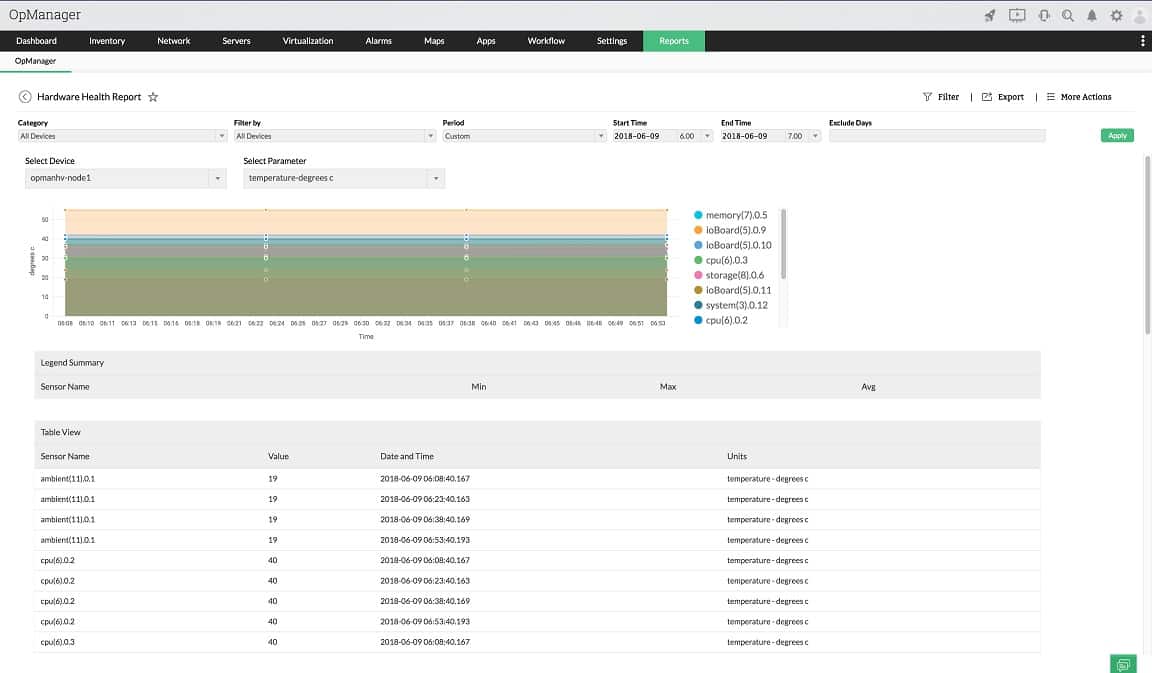Screen dimensions: 1152x673
Task: Open the user profile avatar
Action: tap(1140, 15)
